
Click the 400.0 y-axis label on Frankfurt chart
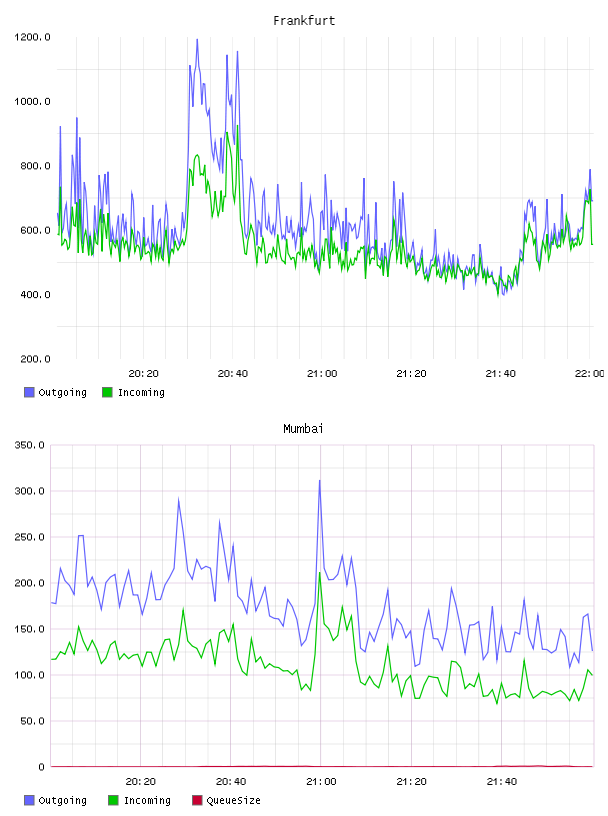point(35,295)
